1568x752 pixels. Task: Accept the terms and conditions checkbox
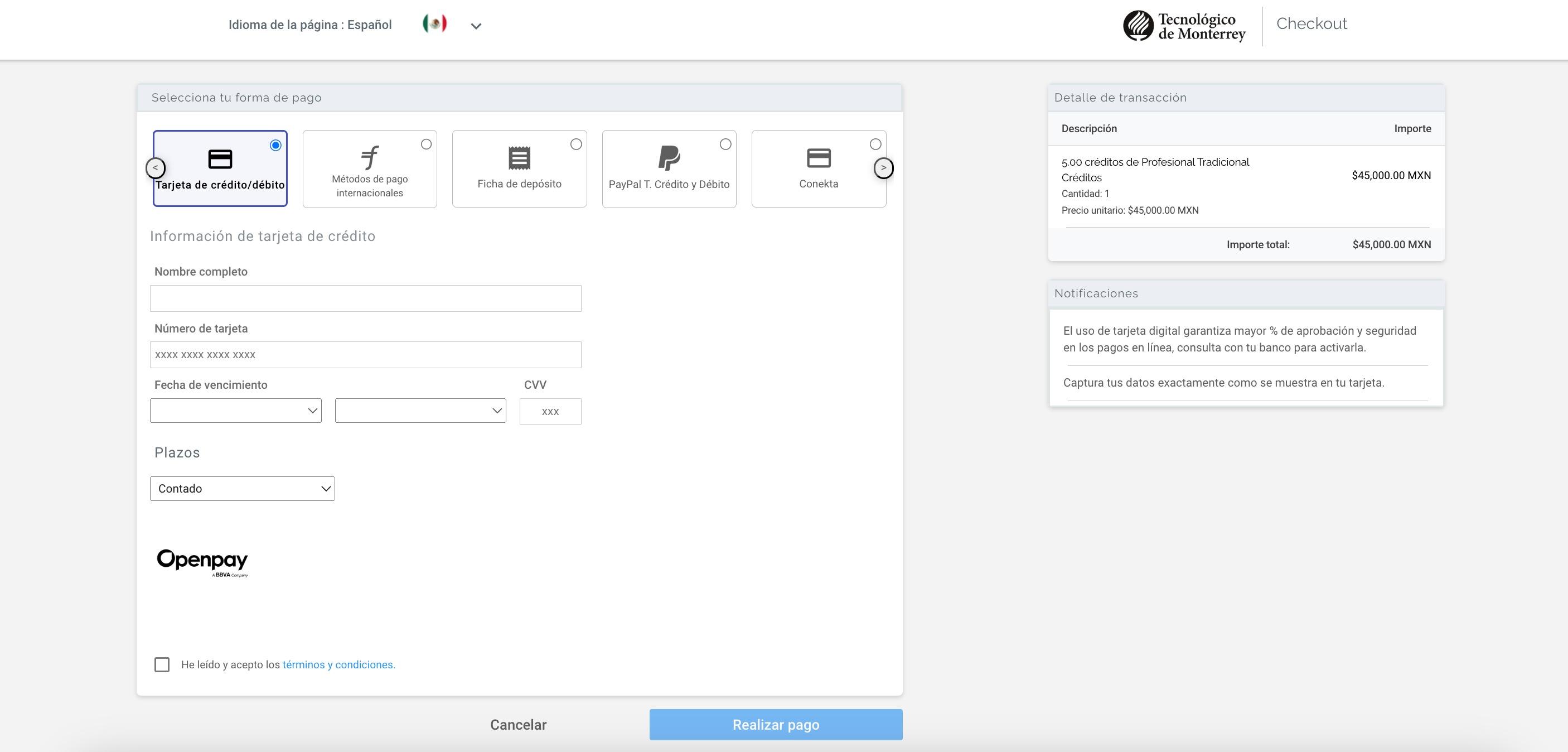tap(162, 664)
